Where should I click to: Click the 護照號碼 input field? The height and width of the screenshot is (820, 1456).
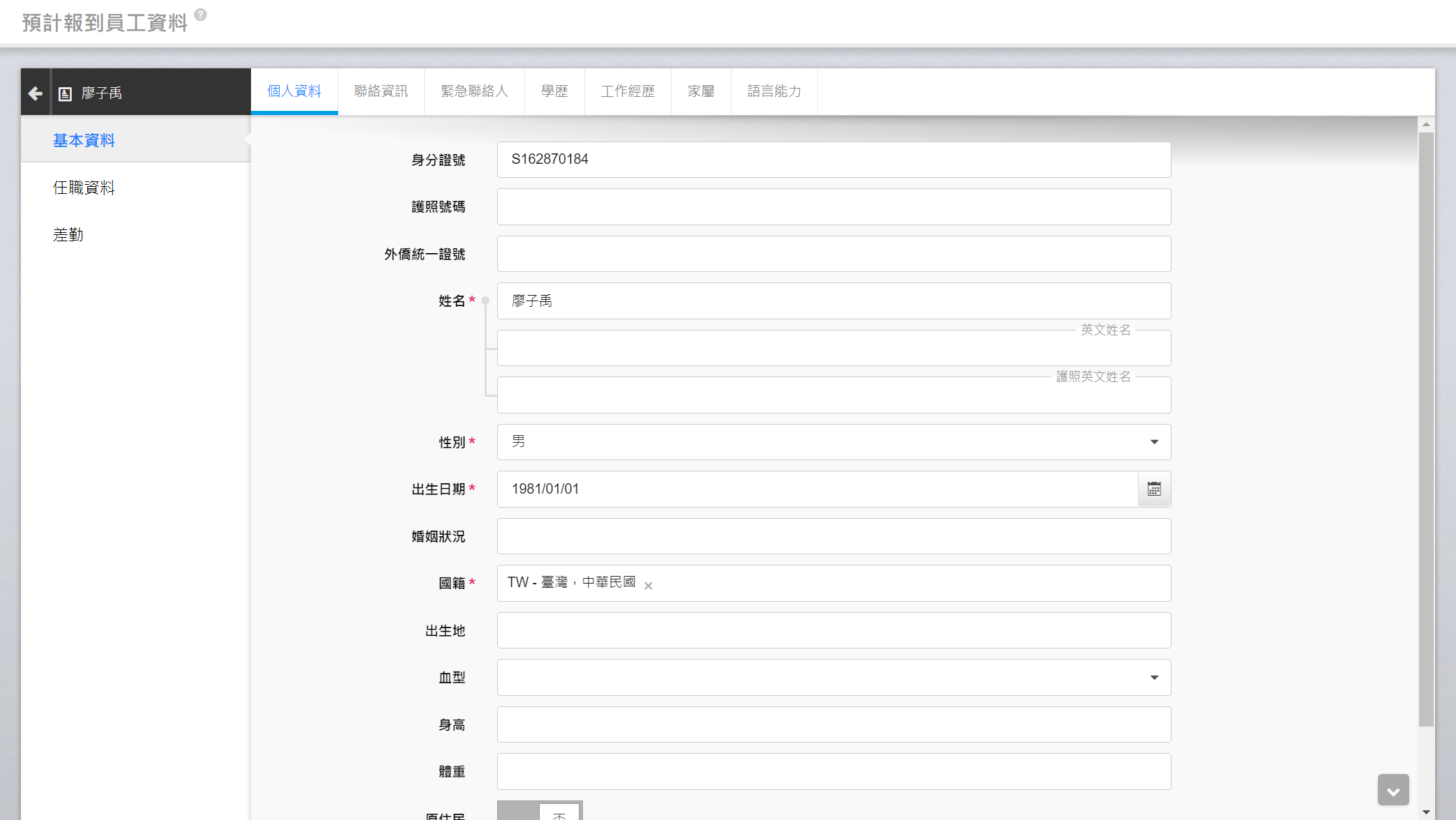(x=833, y=207)
